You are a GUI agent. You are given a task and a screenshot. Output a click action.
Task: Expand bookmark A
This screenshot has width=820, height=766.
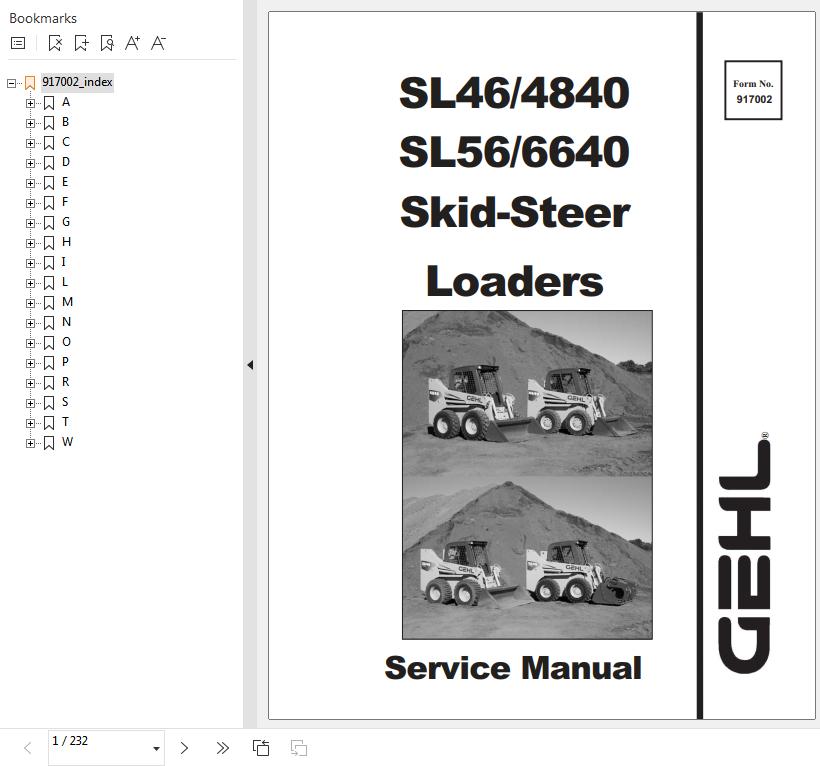coord(30,104)
